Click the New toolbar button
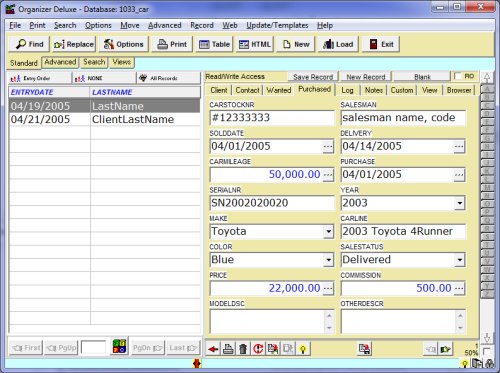 coord(296,44)
